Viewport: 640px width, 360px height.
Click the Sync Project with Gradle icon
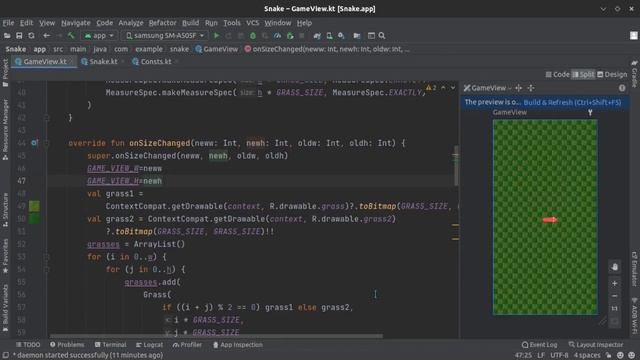tap(317, 36)
